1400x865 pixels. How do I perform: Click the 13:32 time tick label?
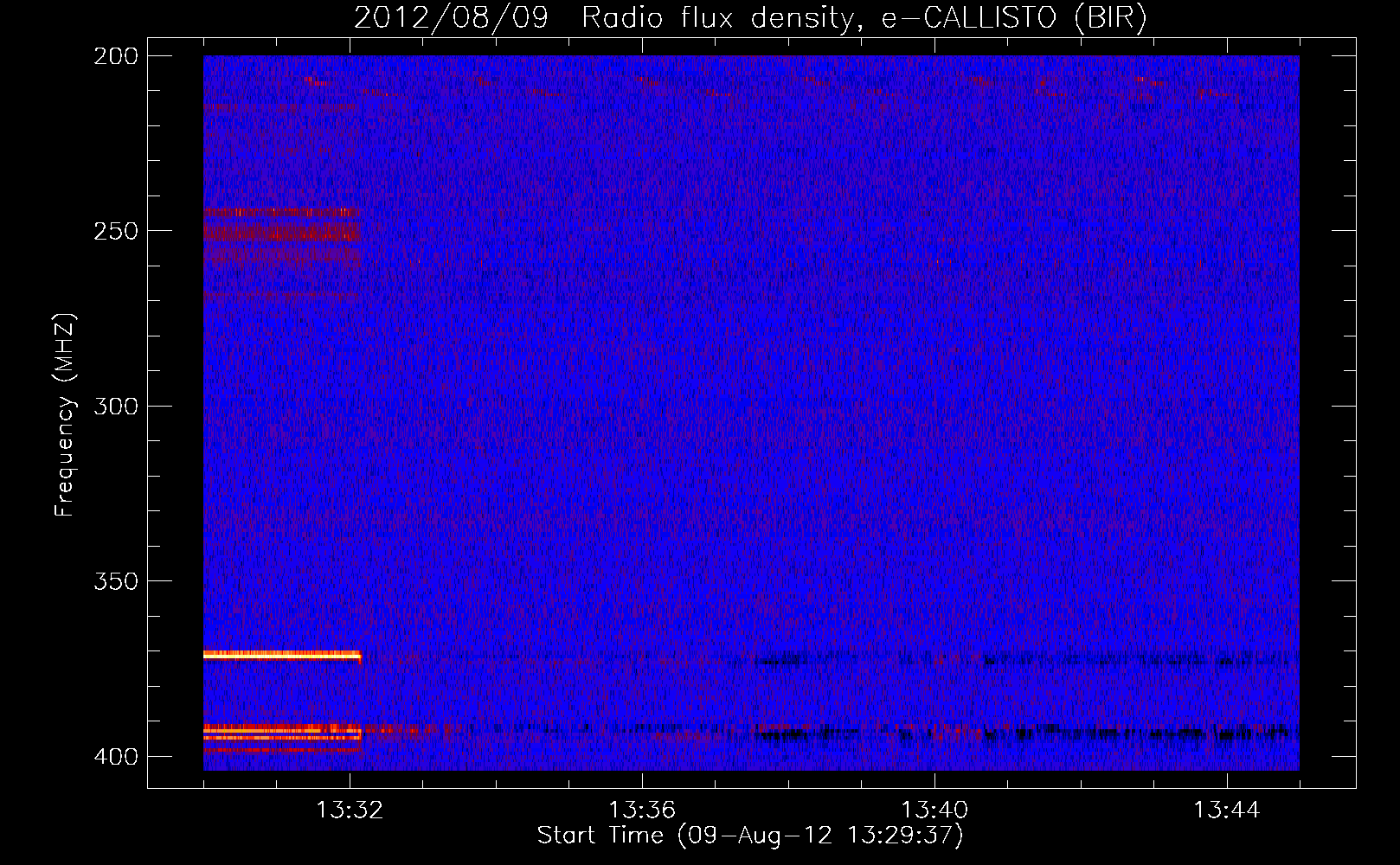(x=350, y=811)
